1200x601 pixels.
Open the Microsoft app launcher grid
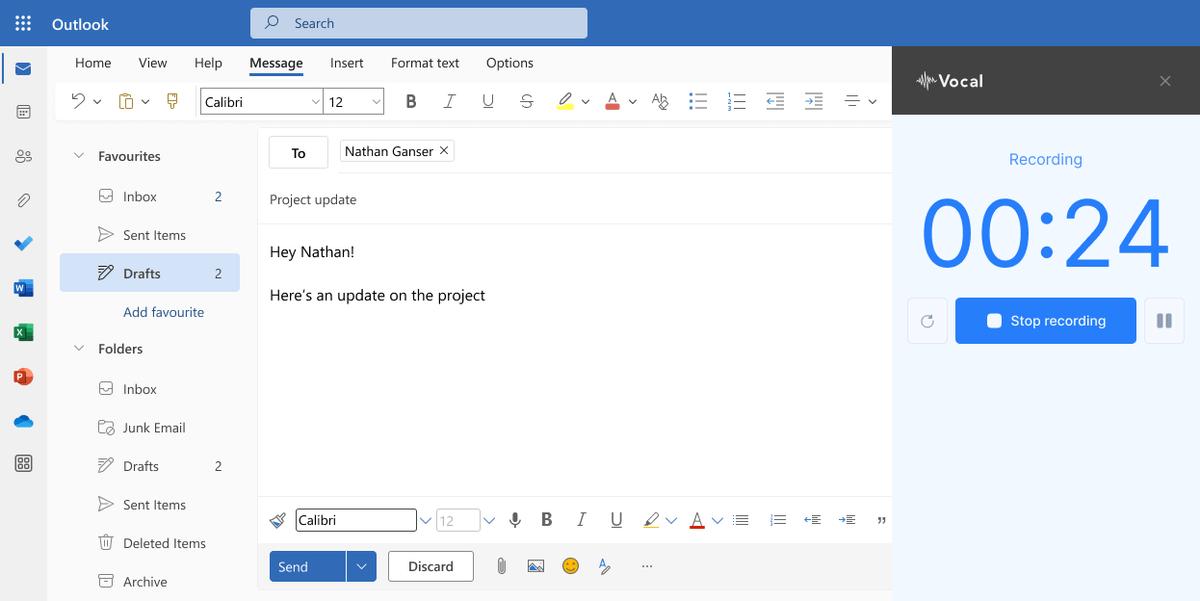pyautogui.click(x=24, y=23)
